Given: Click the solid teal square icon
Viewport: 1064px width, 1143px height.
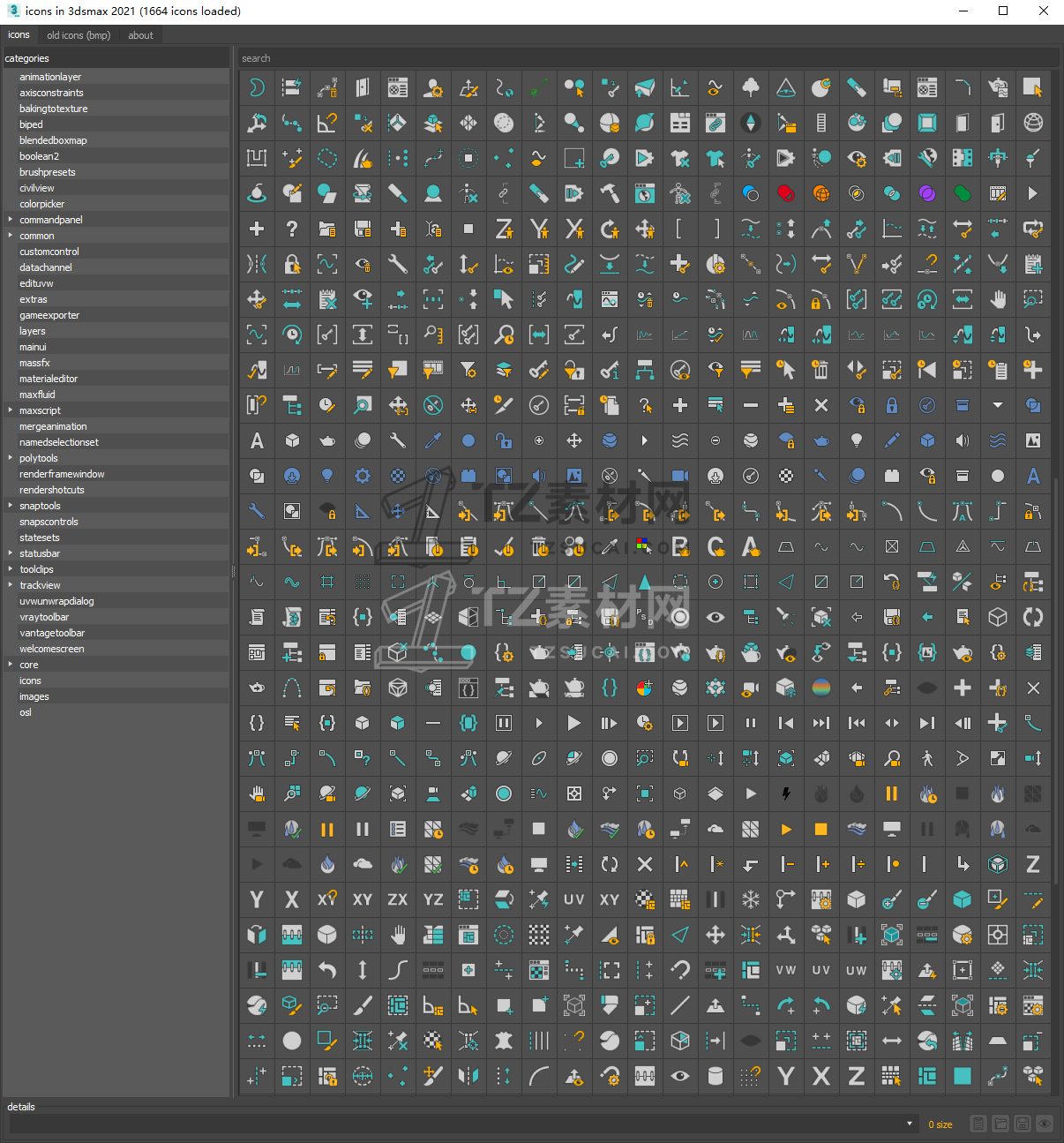Looking at the screenshot, I should click(963, 1076).
